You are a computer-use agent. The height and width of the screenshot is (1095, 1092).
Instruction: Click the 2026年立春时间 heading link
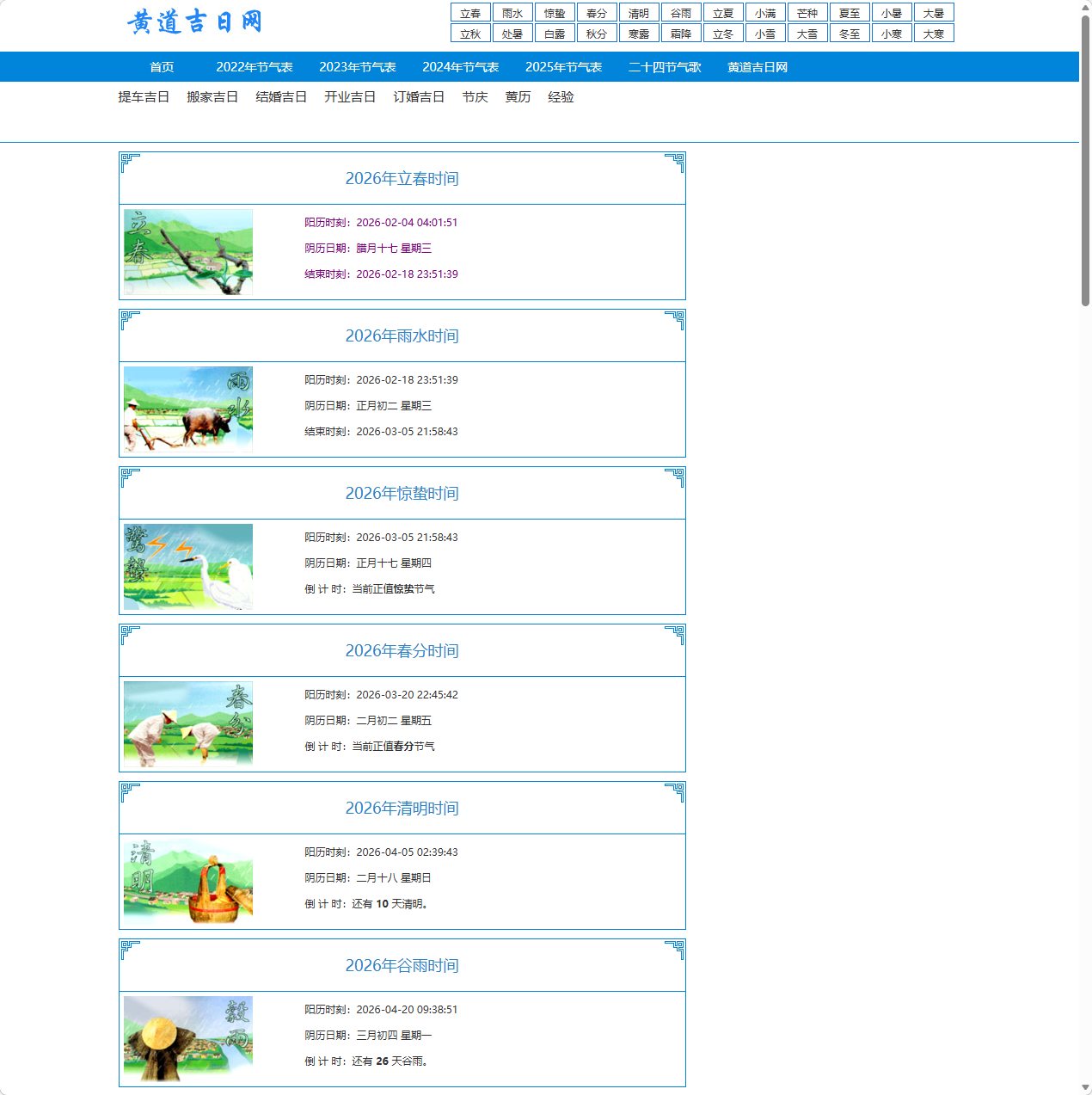[402, 179]
